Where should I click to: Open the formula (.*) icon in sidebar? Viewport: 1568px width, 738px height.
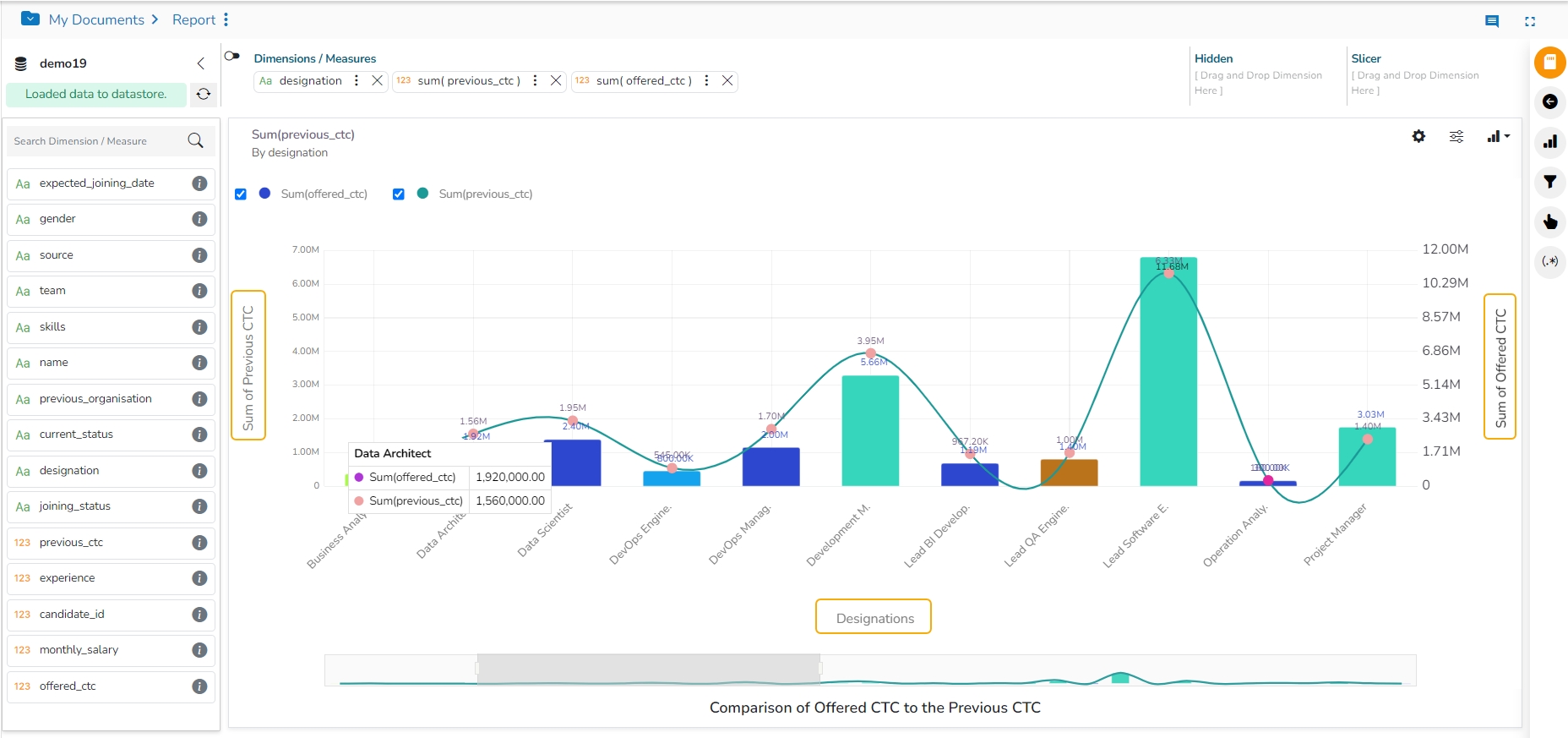tap(1550, 261)
